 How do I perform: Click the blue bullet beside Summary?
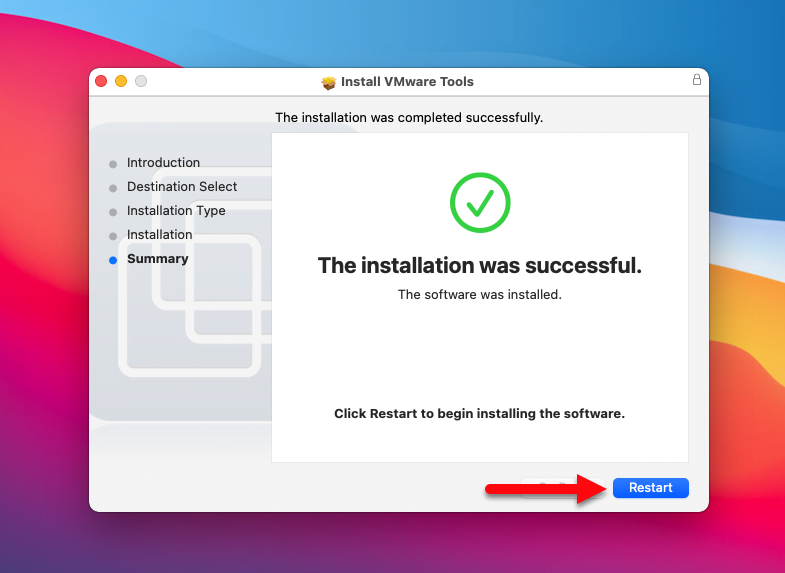click(113, 260)
